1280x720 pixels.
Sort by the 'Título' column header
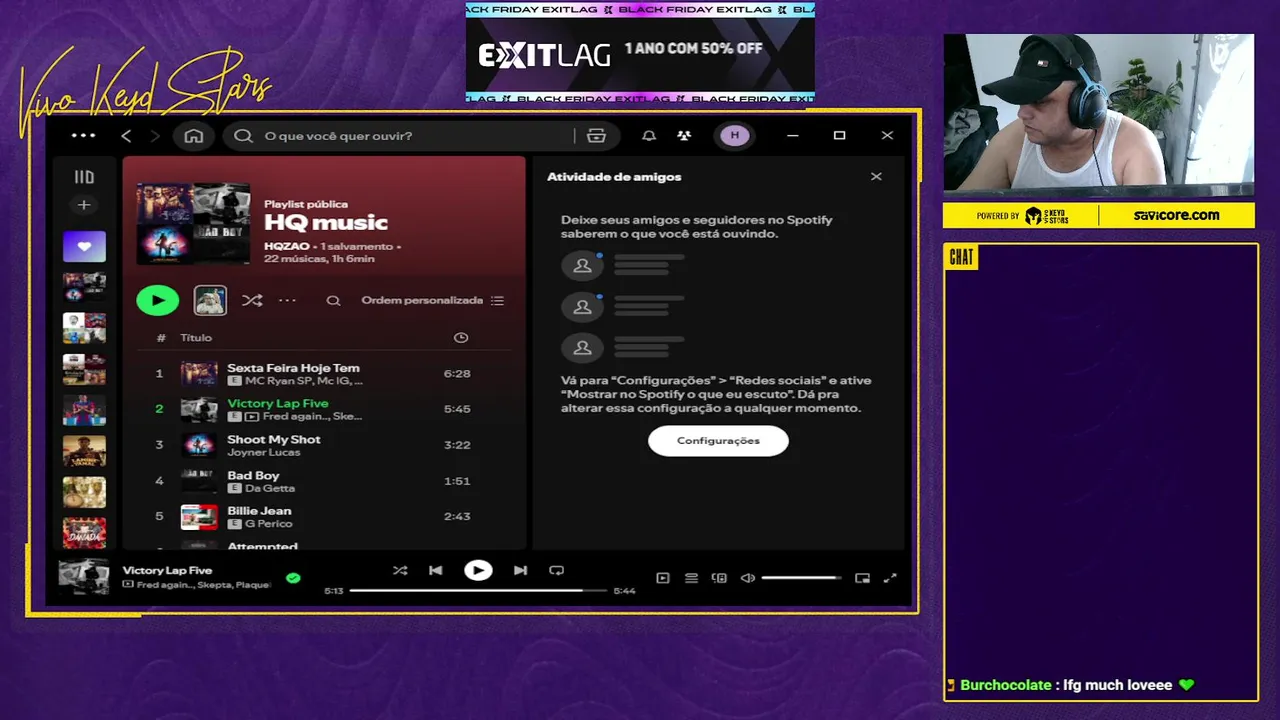[x=196, y=338]
